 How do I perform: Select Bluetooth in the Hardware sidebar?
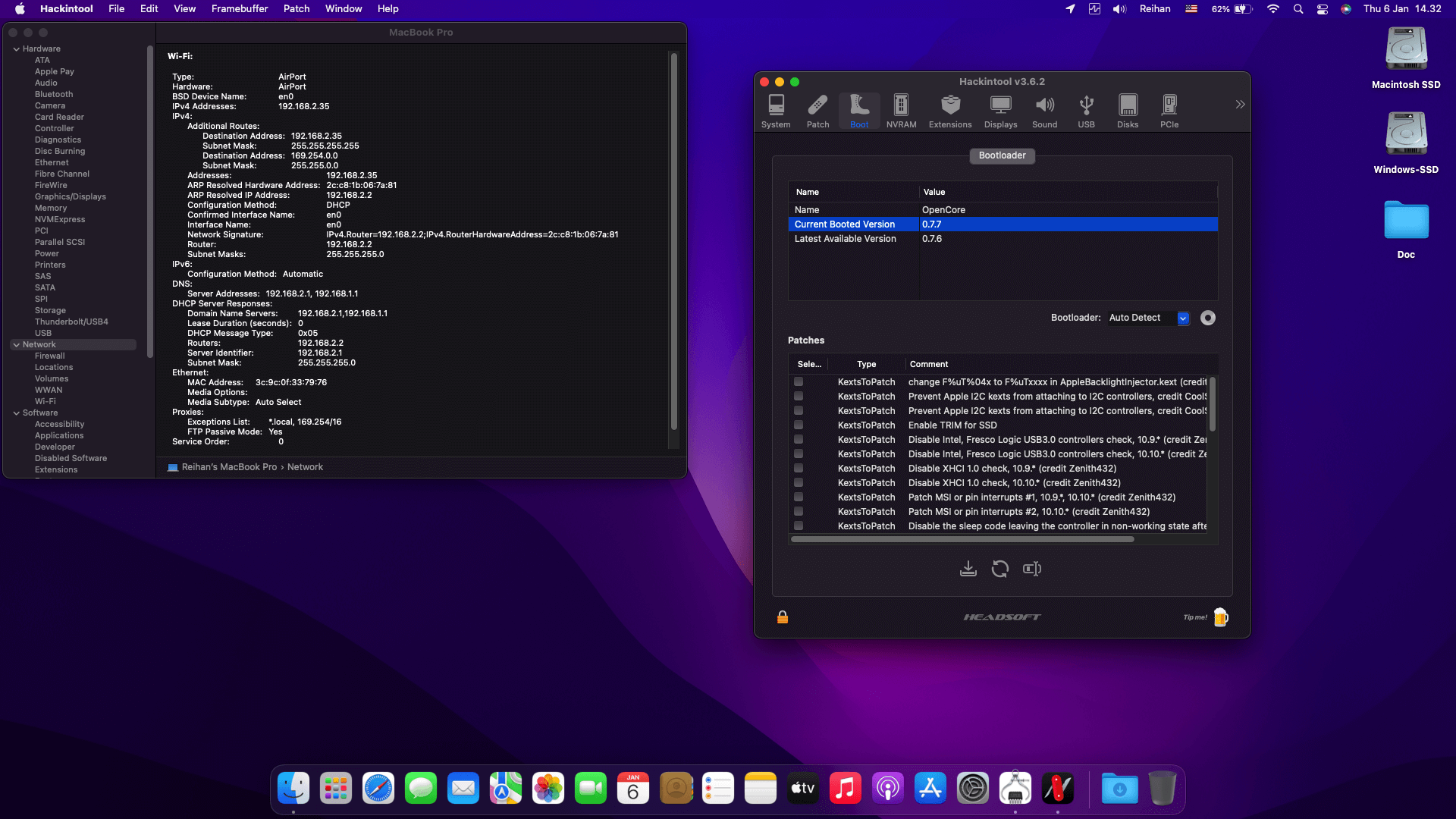coord(54,94)
